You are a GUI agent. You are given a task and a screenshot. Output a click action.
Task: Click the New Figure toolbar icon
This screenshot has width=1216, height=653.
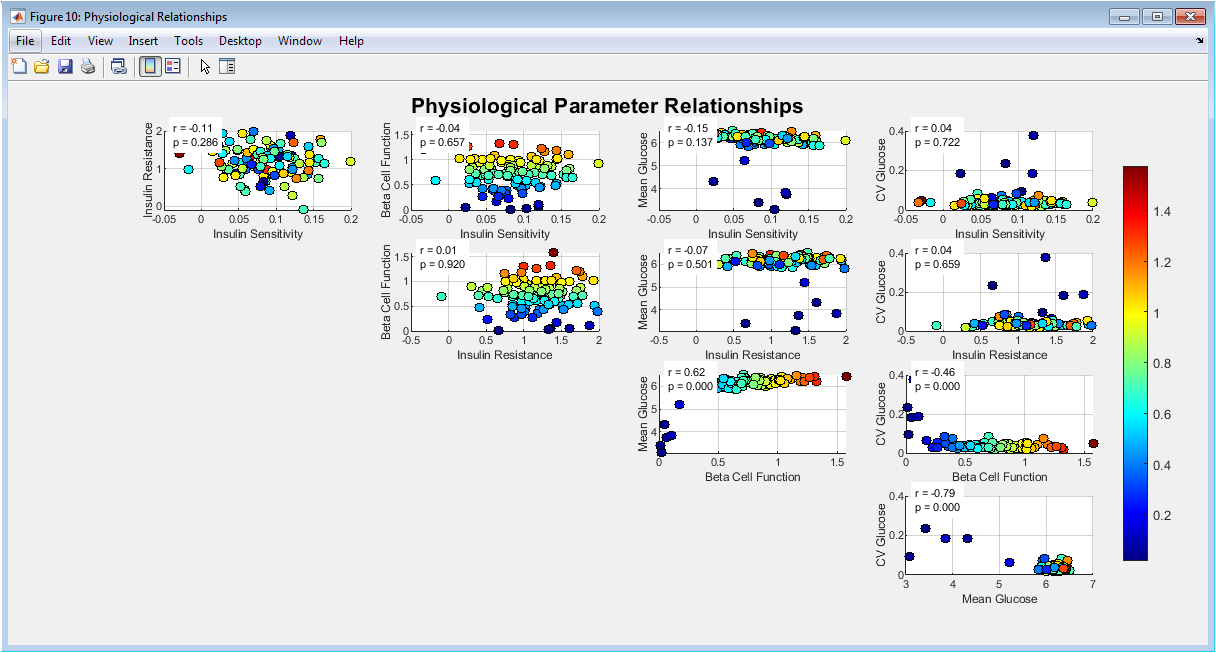point(19,67)
